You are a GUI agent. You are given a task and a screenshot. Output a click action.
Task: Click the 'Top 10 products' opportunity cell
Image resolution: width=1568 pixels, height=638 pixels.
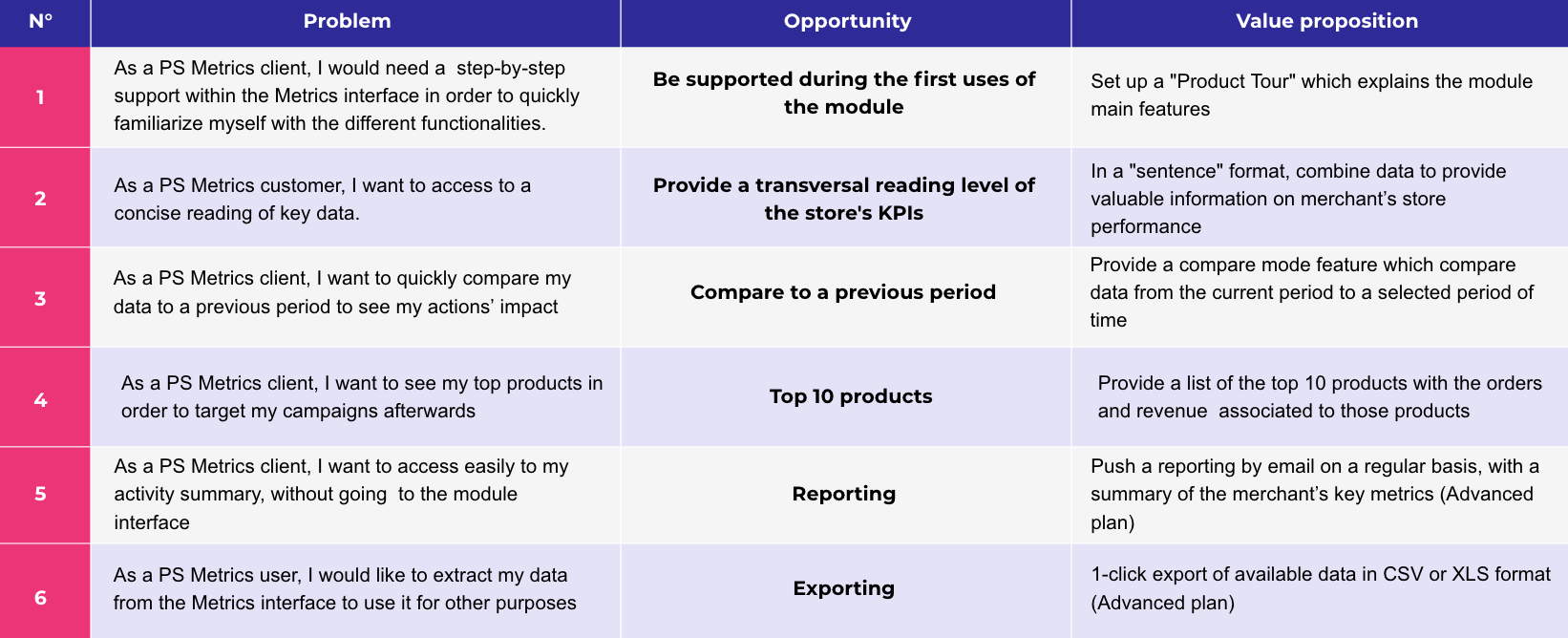(x=851, y=396)
